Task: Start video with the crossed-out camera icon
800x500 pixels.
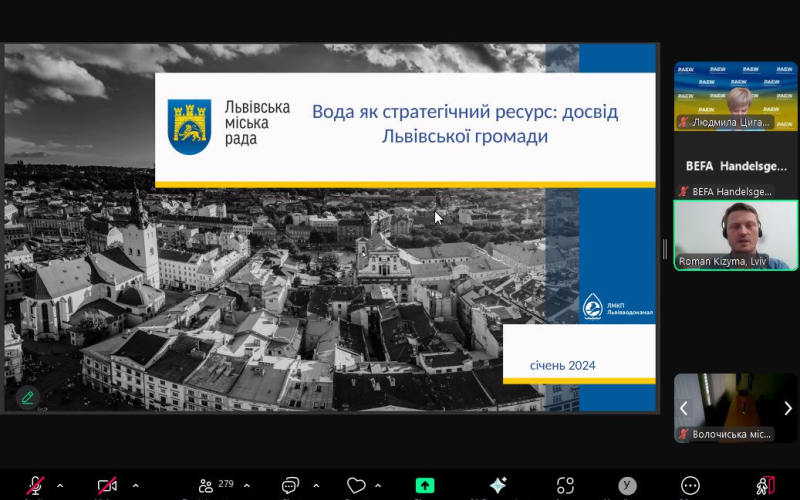Action: coord(107,485)
